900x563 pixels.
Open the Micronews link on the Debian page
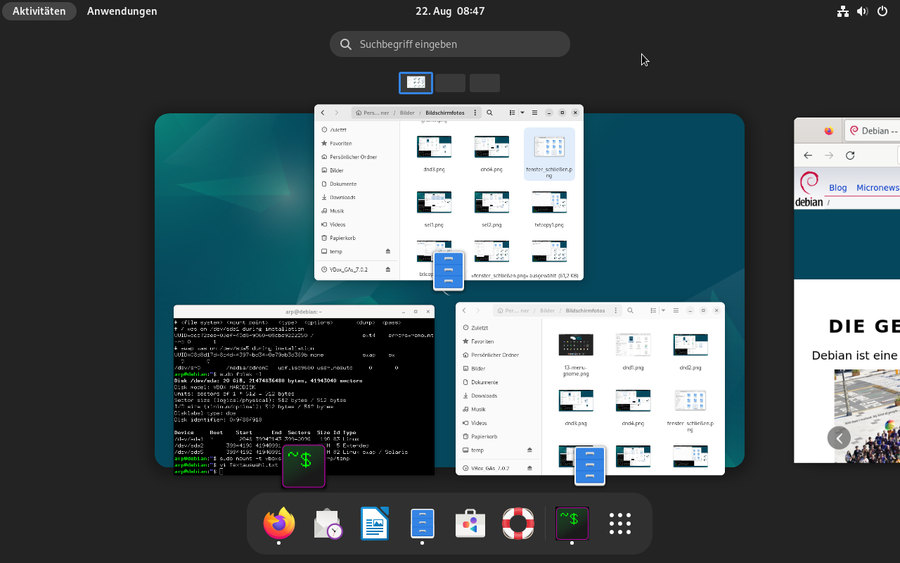(878, 188)
